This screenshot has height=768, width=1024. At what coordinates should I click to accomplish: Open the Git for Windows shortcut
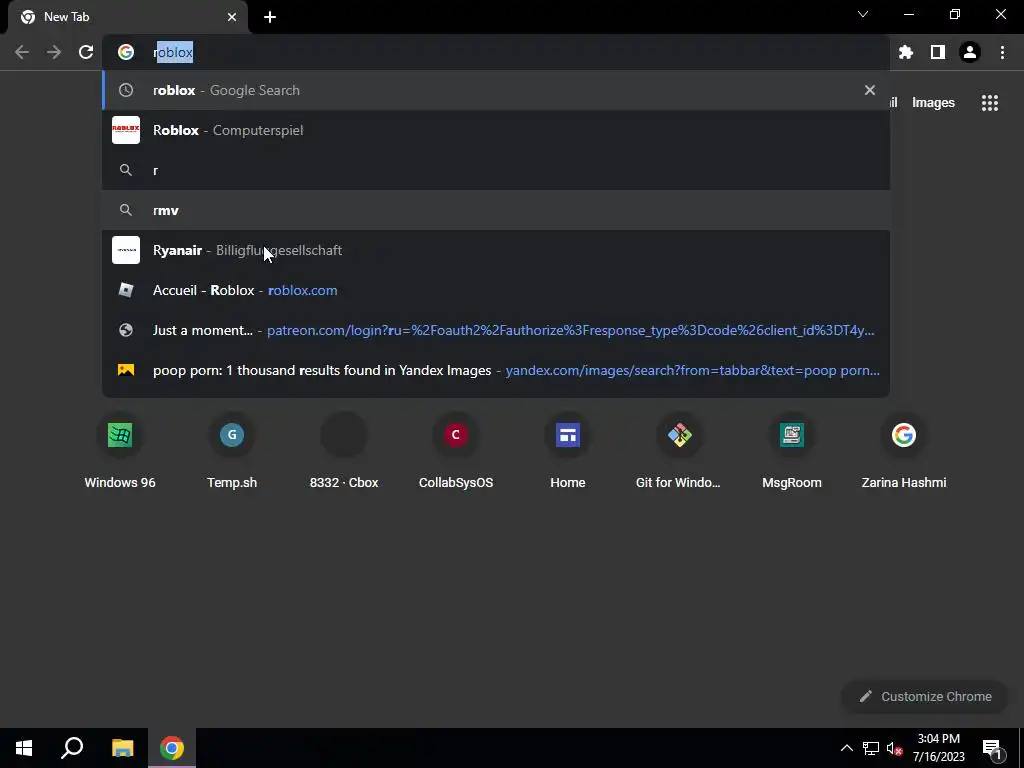tap(679, 453)
